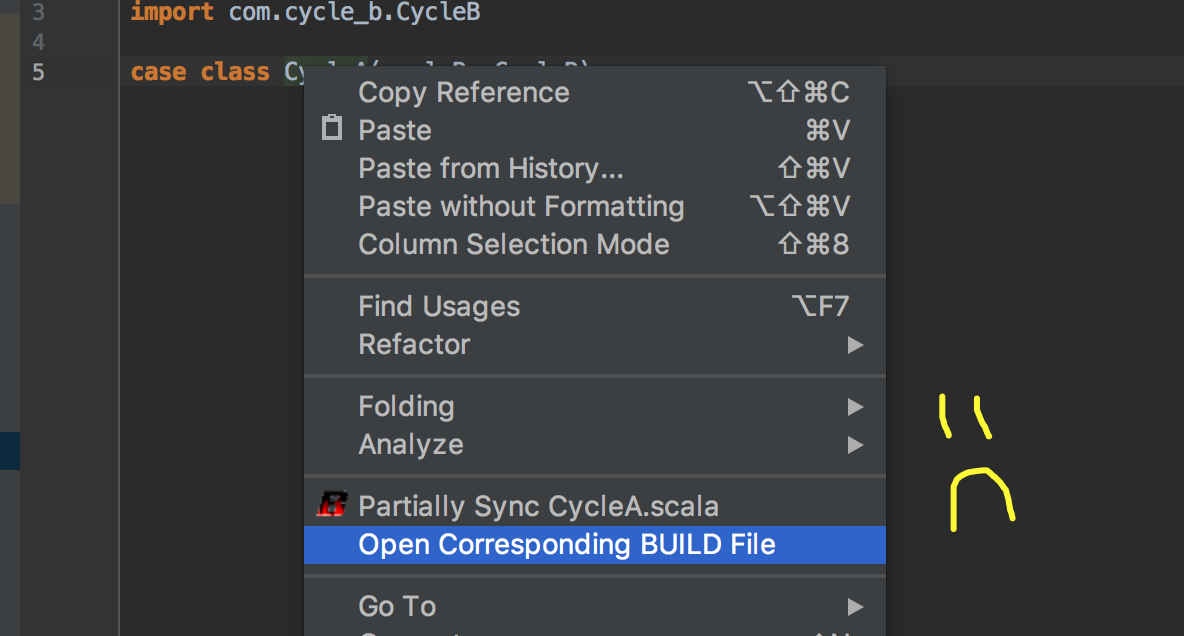This screenshot has width=1184, height=636.
Task: Expand the Refactor submenu arrow
Action: click(x=855, y=344)
